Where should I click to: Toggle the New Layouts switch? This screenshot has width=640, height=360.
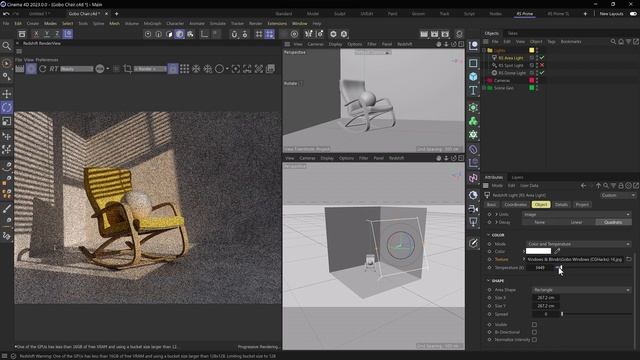point(633,14)
